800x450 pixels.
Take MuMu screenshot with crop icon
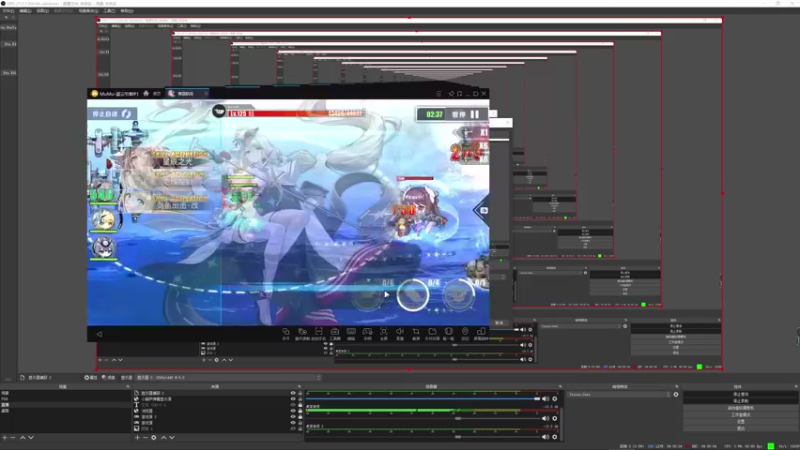[416, 333]
